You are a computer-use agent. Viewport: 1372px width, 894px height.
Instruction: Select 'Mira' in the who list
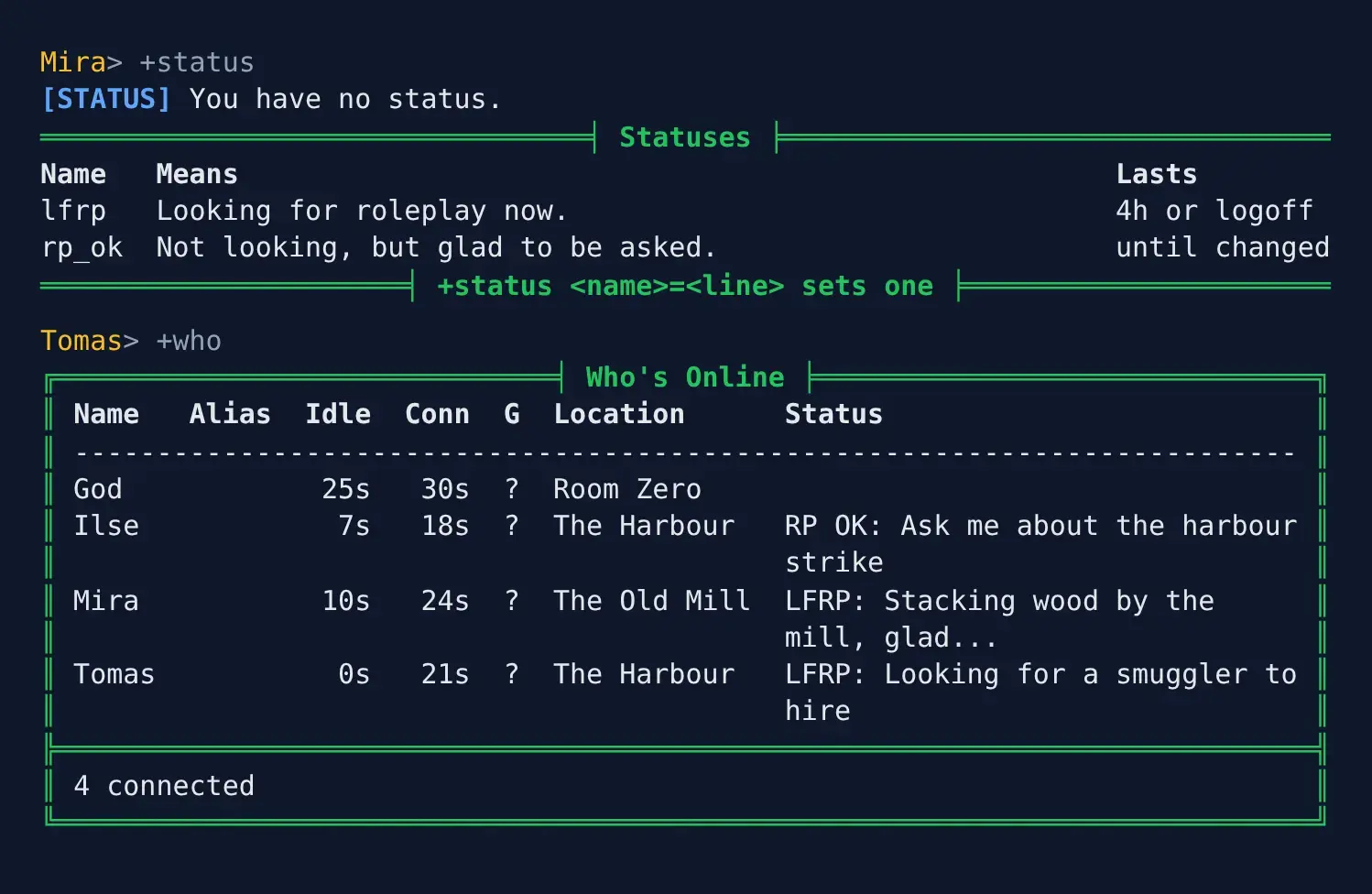[x=106, y=601]
